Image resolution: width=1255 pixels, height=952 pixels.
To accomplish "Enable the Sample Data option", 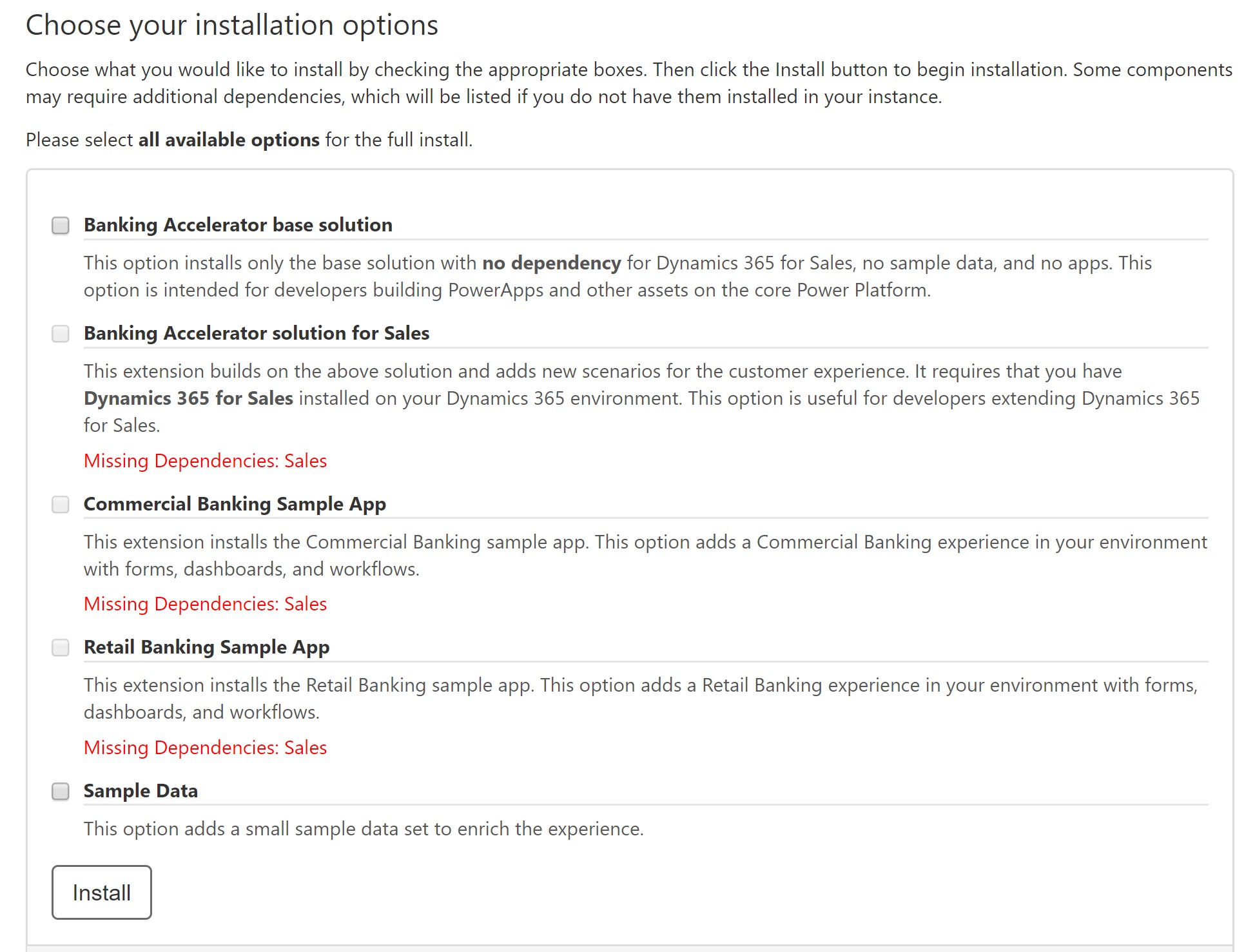I will point(61,792).
